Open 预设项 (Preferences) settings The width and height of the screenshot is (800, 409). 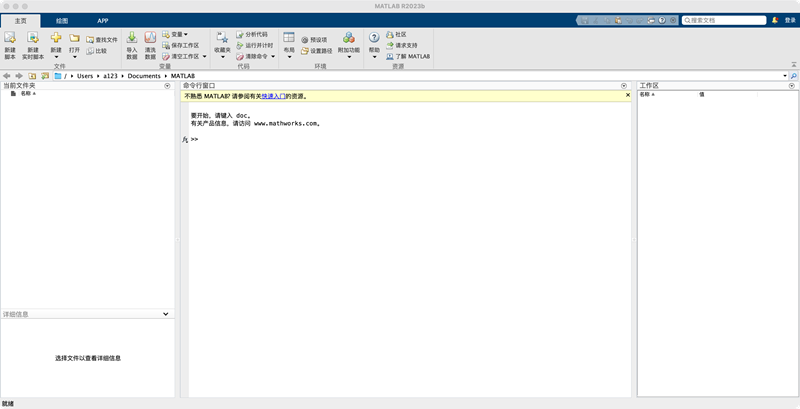click(318, 40)
